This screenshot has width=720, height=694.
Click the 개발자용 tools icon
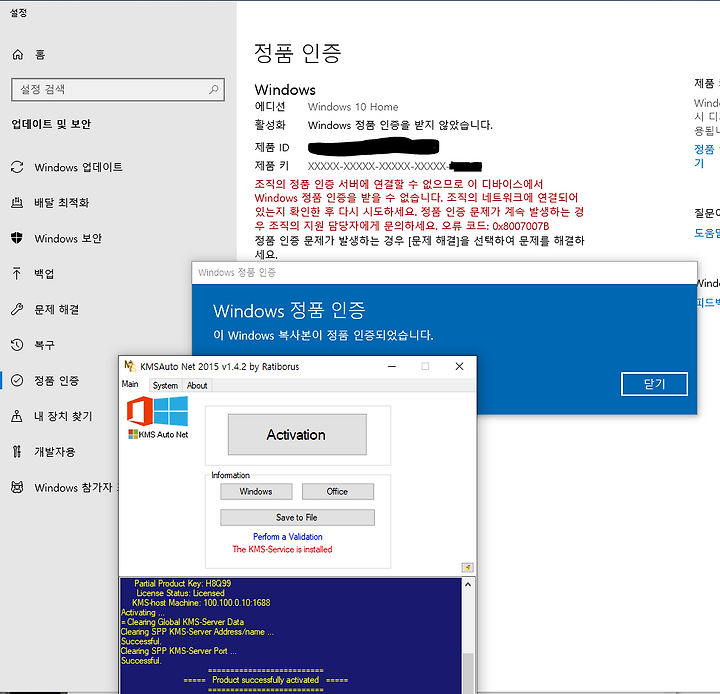click(17, 451)
